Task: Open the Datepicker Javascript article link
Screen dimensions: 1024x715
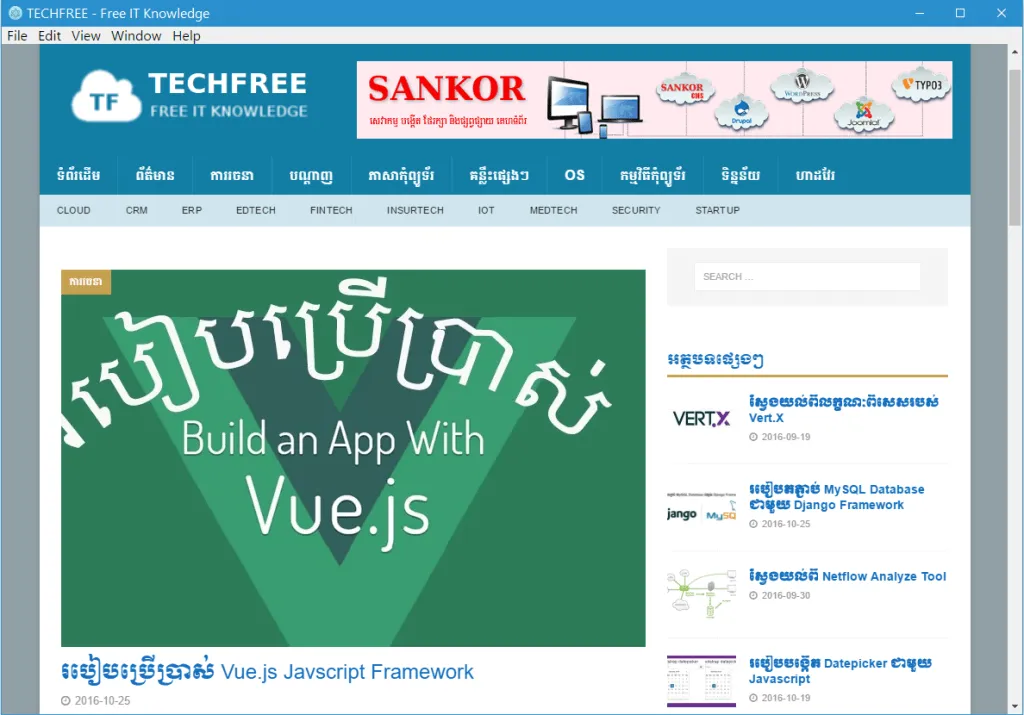Action: [x=840, y=671]
